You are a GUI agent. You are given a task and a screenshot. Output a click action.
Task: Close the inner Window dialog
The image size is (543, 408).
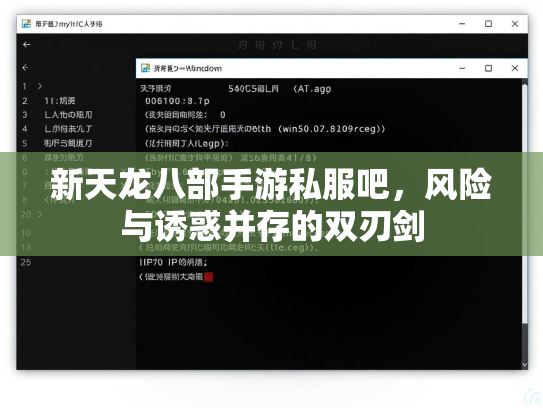[x=515, y=68]
